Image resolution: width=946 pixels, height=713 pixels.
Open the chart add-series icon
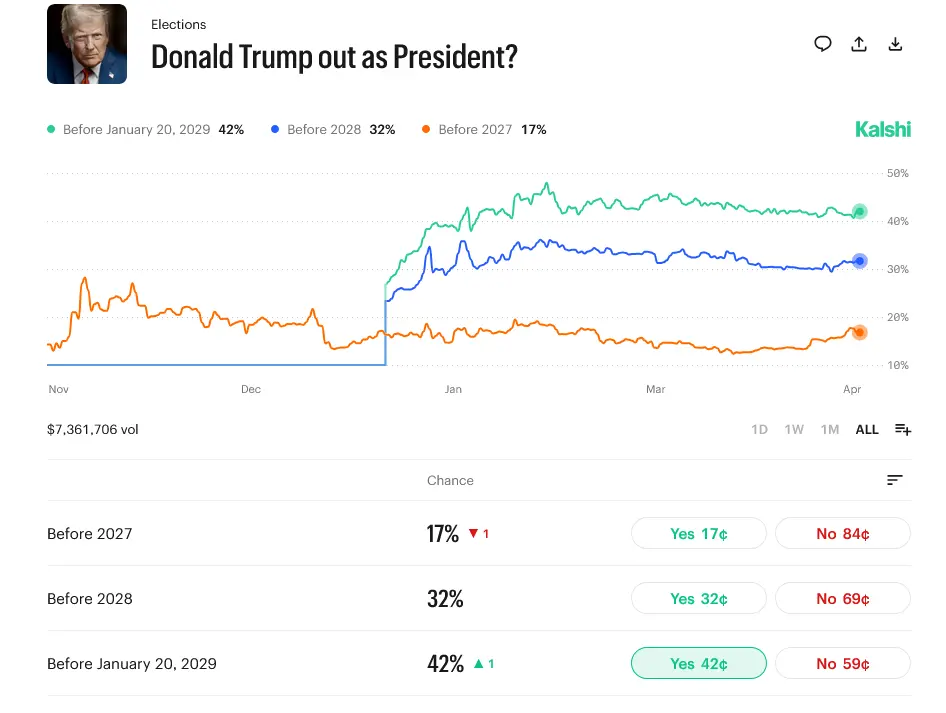903,430
